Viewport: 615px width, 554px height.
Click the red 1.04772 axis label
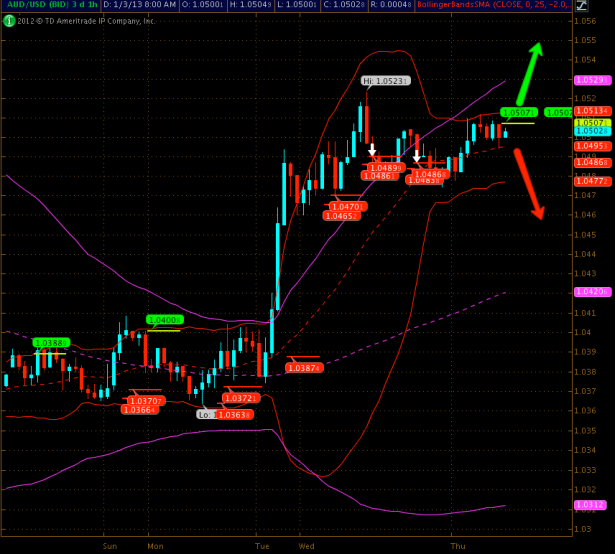592,181
